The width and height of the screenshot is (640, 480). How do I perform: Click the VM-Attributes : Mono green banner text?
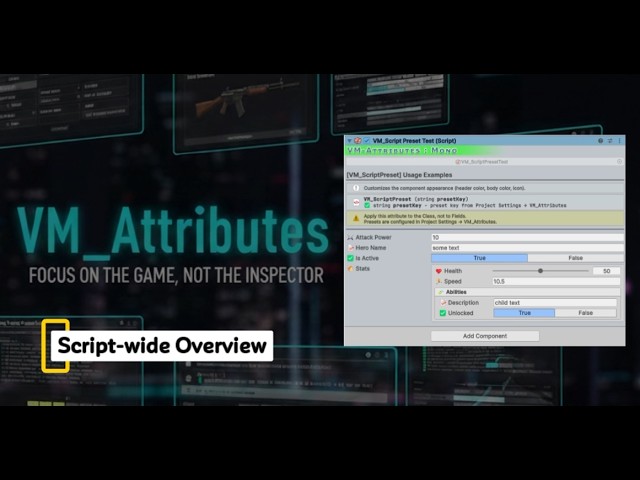[x=402, y=151]
